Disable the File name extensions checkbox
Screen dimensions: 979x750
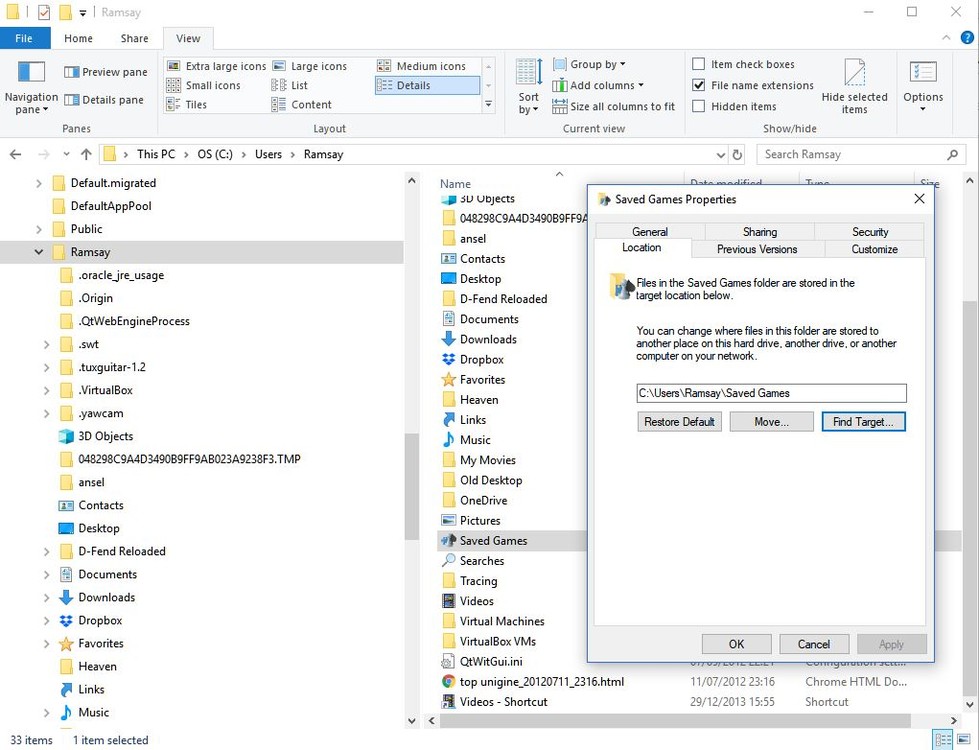tap(698, 85)
